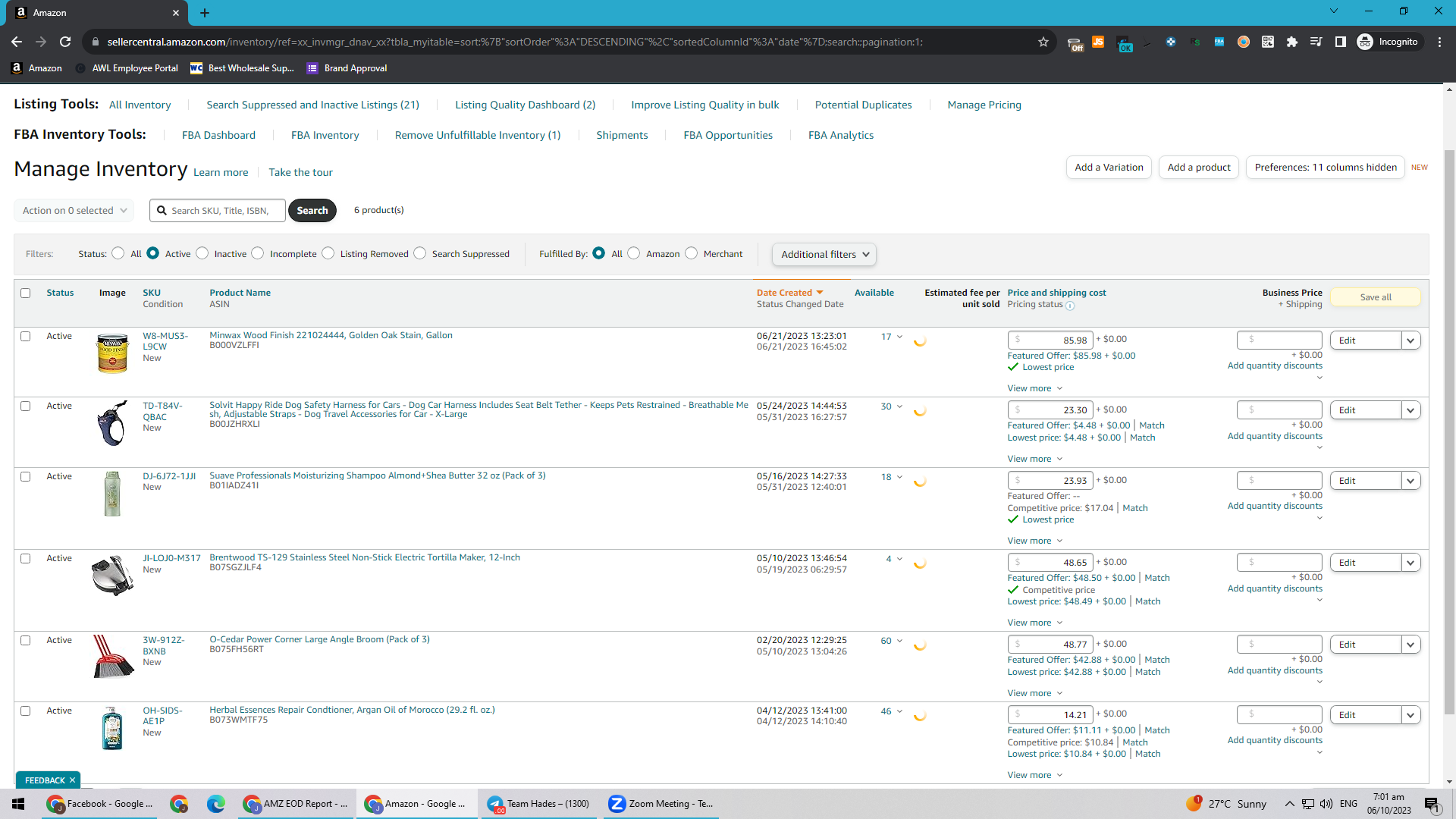The image size is (1456, 819).
Task: Click the O-Cedar broom product image
Action: tap(112, 657)
